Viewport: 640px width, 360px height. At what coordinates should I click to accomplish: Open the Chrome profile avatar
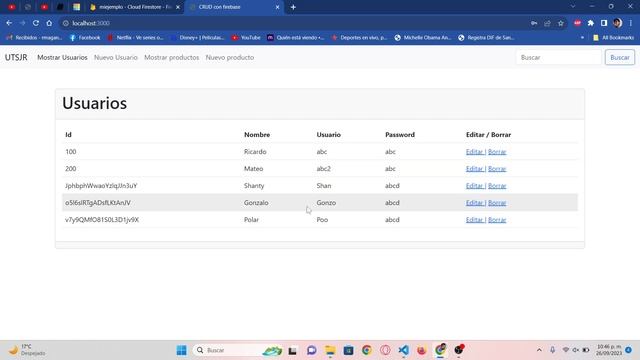pyautogui.click(x=618, y=23)
